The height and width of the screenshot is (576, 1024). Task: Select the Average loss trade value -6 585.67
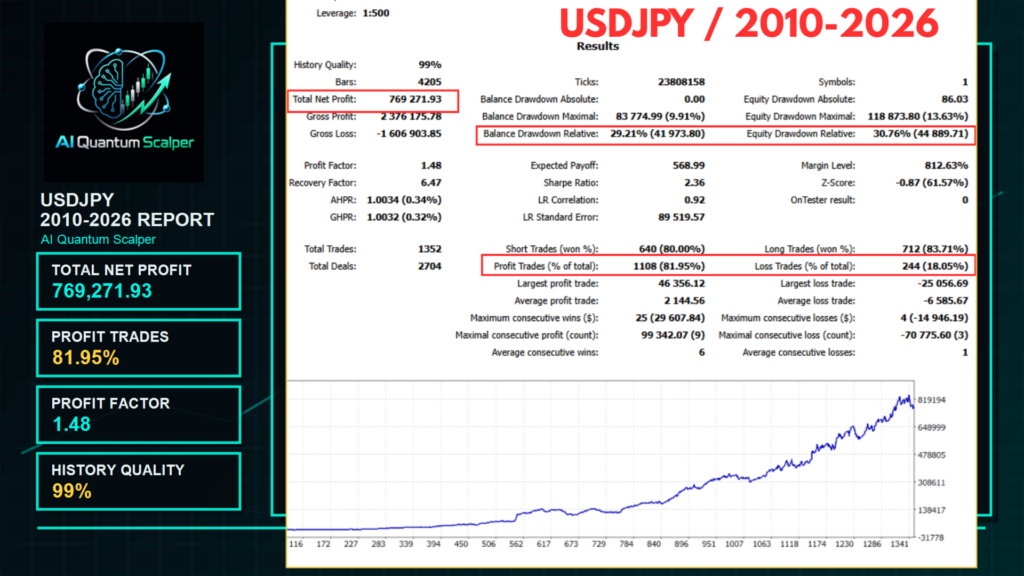[x=946, y=301]
